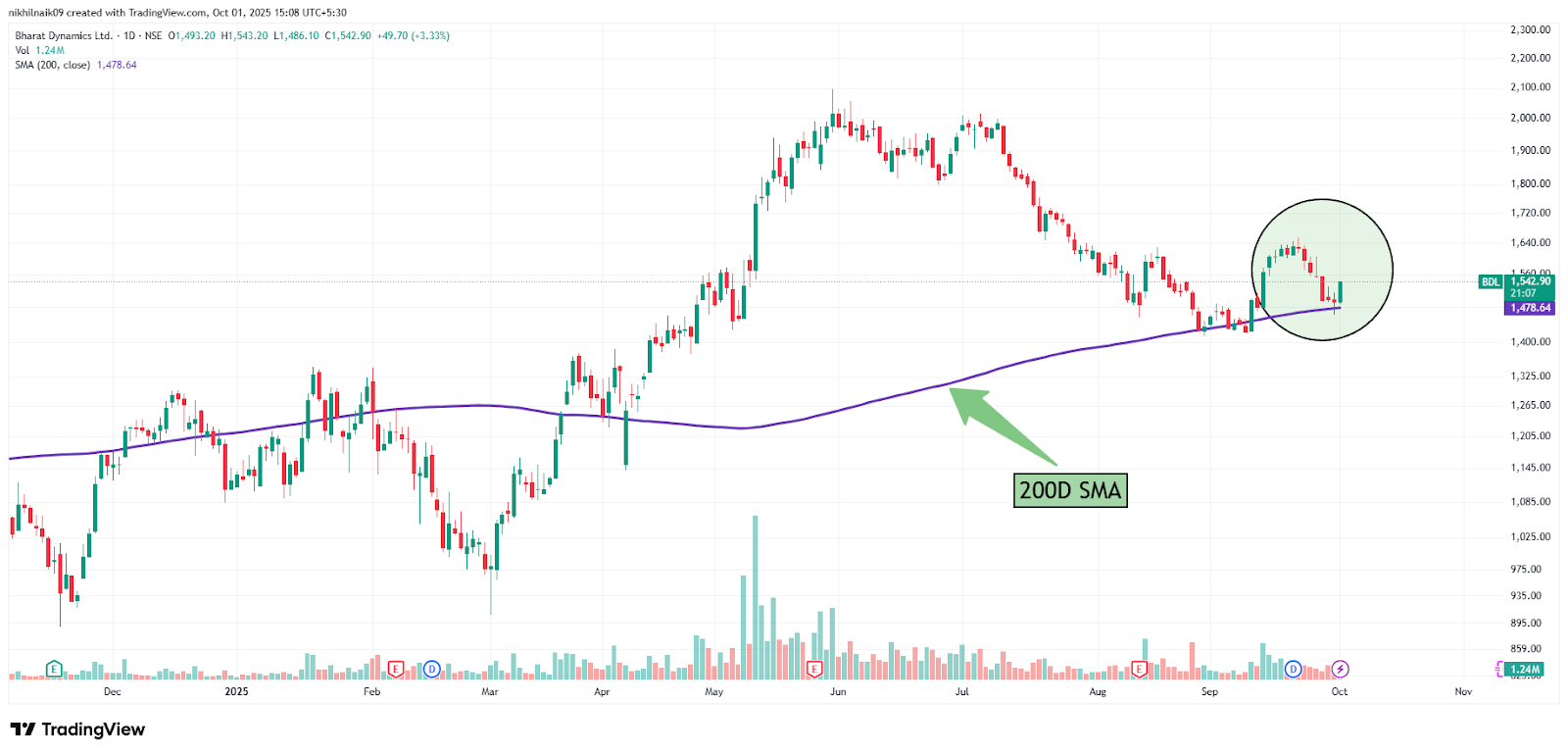Click the TradingView logo
The image size is (1568, 755).
77,730
